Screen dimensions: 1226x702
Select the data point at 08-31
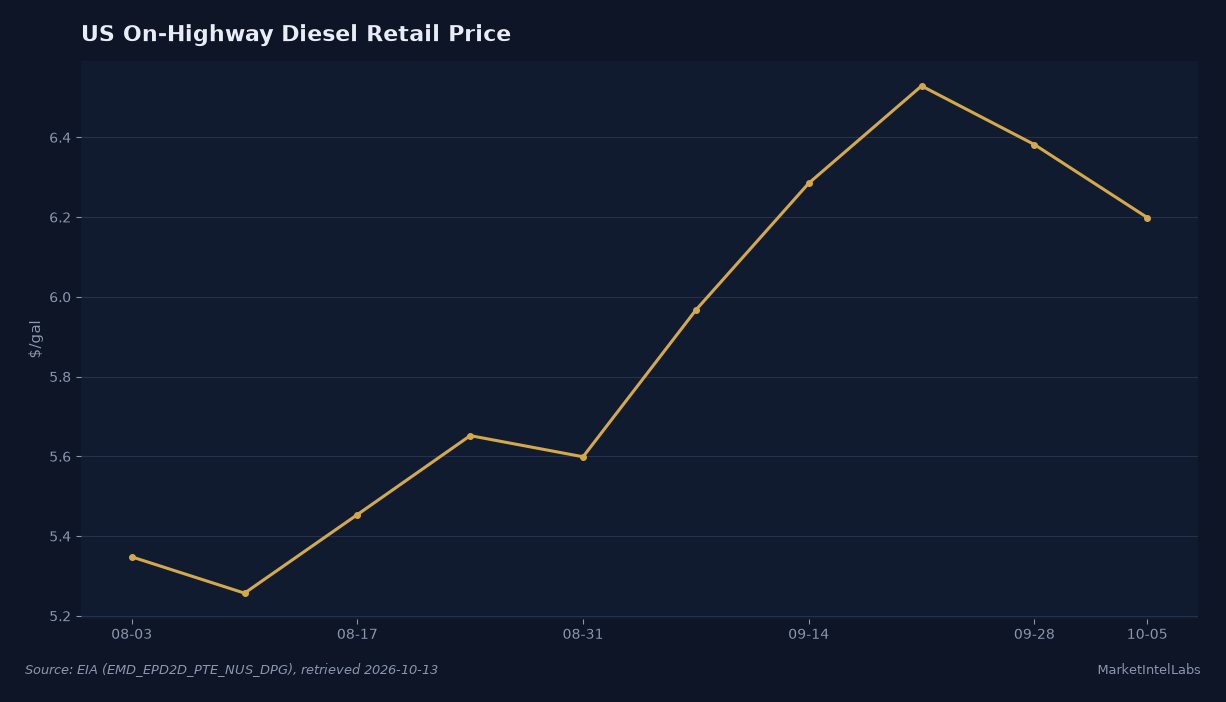[583, 457]
